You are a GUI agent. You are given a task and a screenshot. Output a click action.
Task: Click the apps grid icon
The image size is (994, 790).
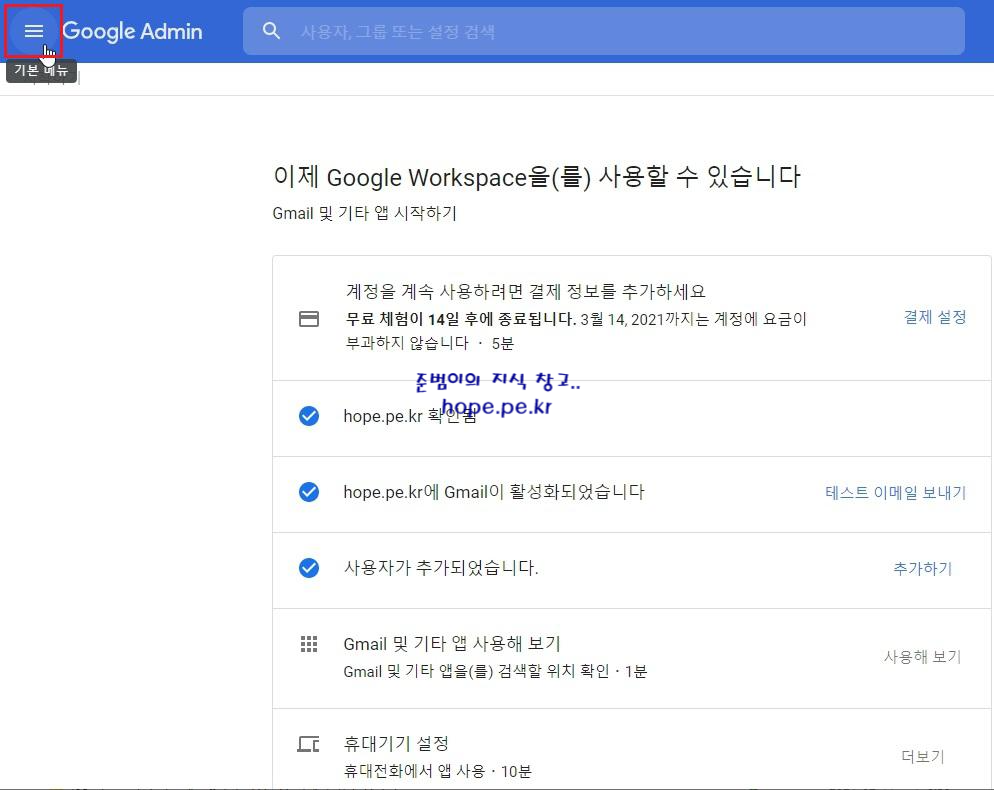coord(309,644)
